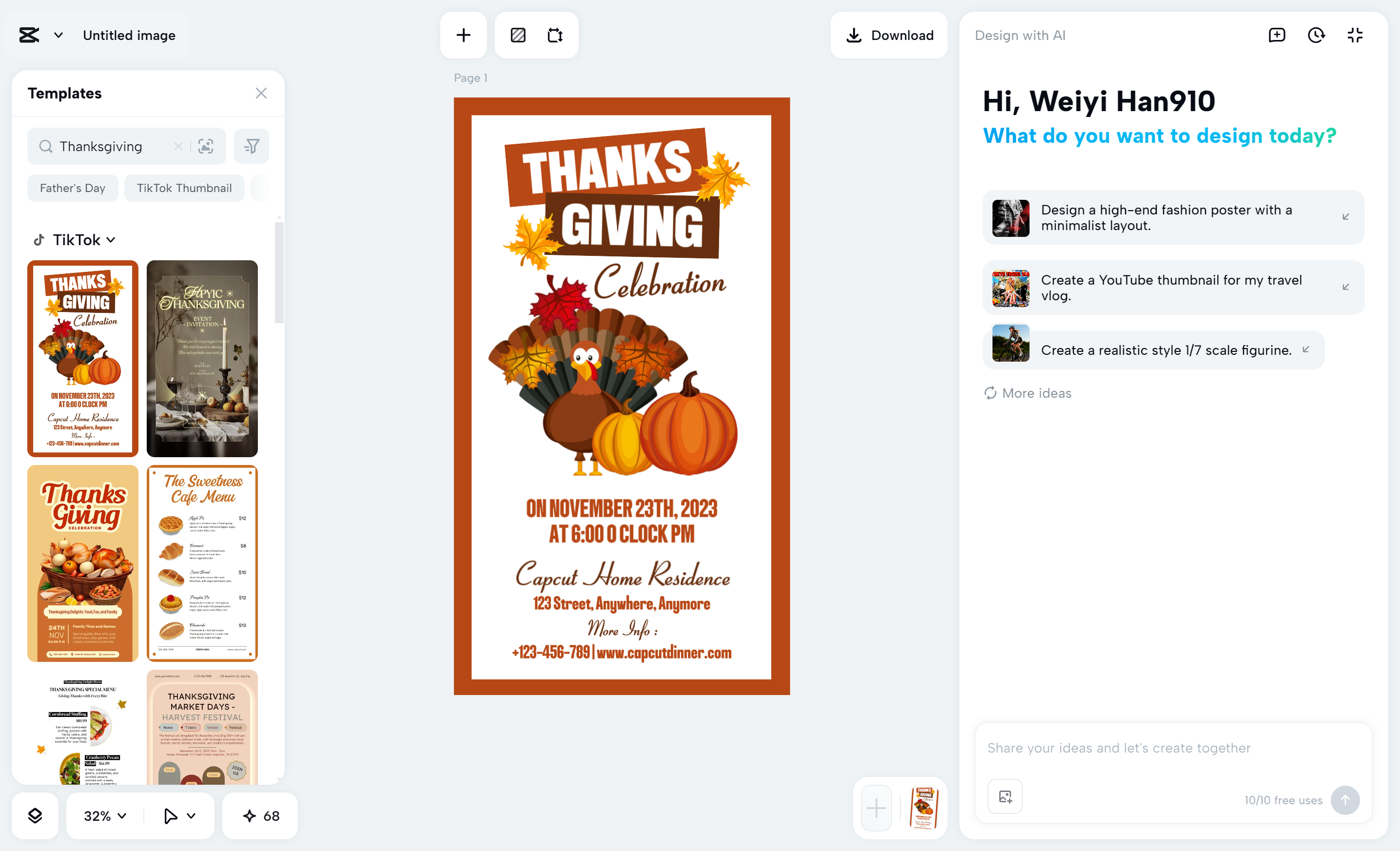Open the canvas background fill options
Screen dimensions: 1400x851
coord(518,35)
